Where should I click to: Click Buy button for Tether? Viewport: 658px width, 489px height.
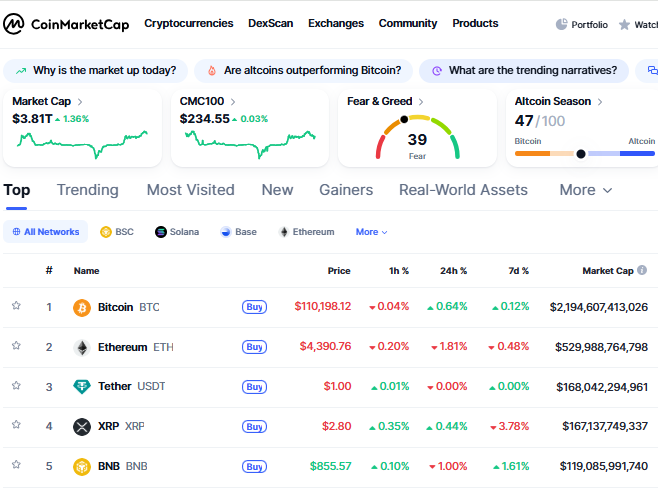254,387
